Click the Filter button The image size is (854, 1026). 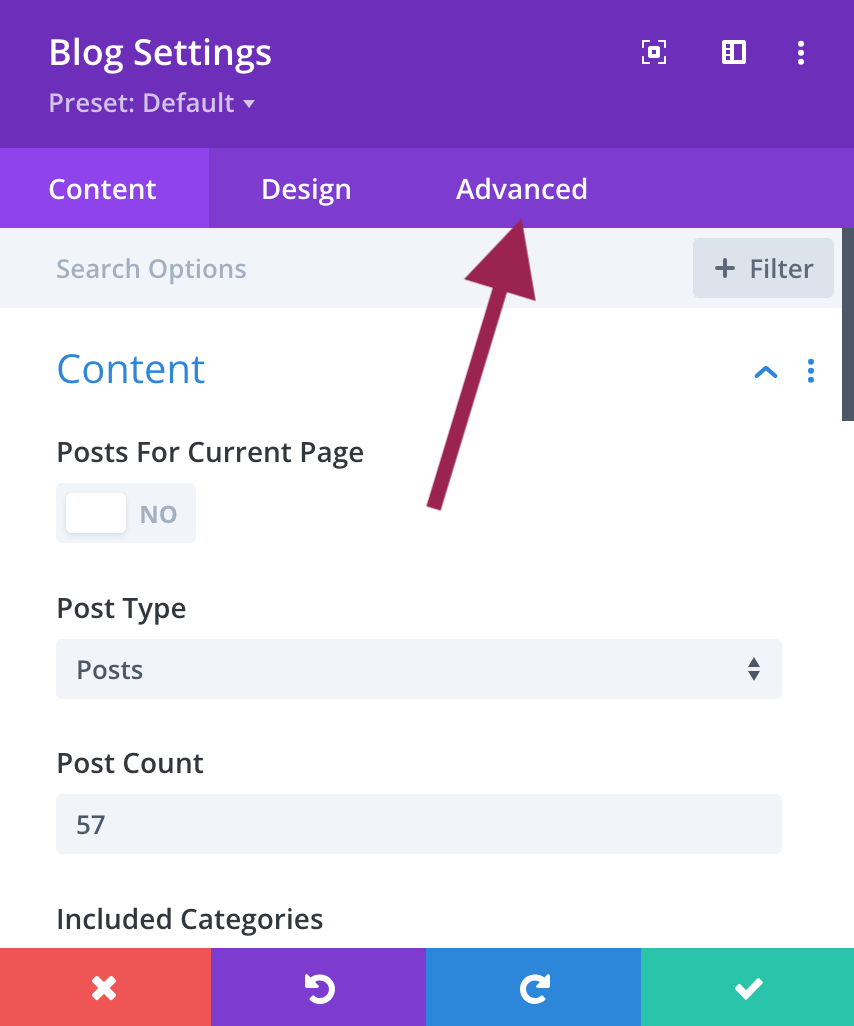tap(763, 268)
